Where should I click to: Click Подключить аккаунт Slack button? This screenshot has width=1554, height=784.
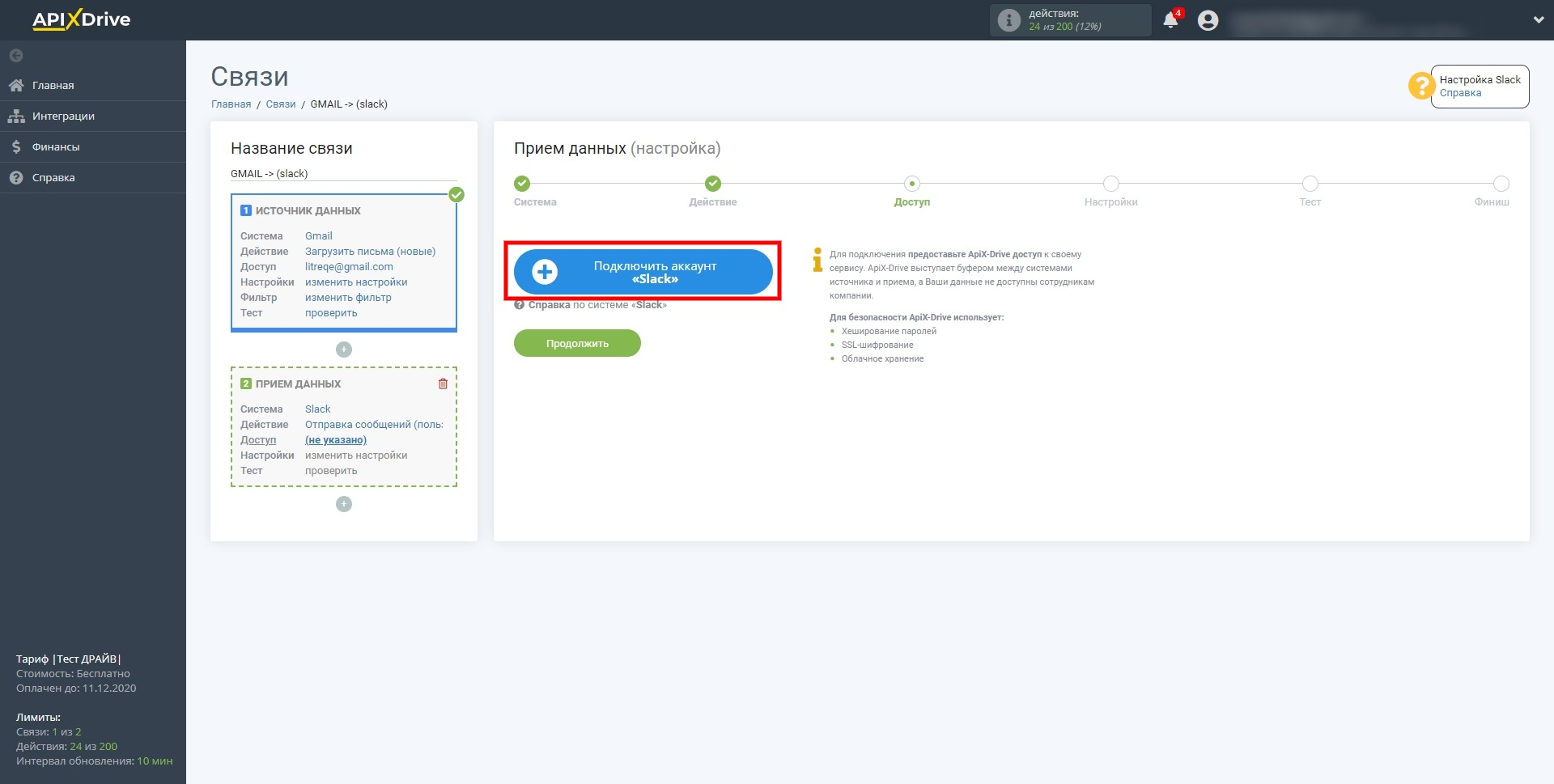[643, 272]
